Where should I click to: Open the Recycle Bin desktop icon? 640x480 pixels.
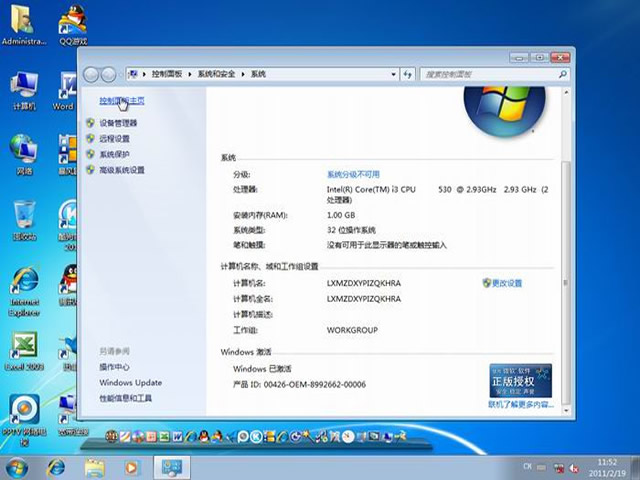pyautogui.click(x=24, y=220)
